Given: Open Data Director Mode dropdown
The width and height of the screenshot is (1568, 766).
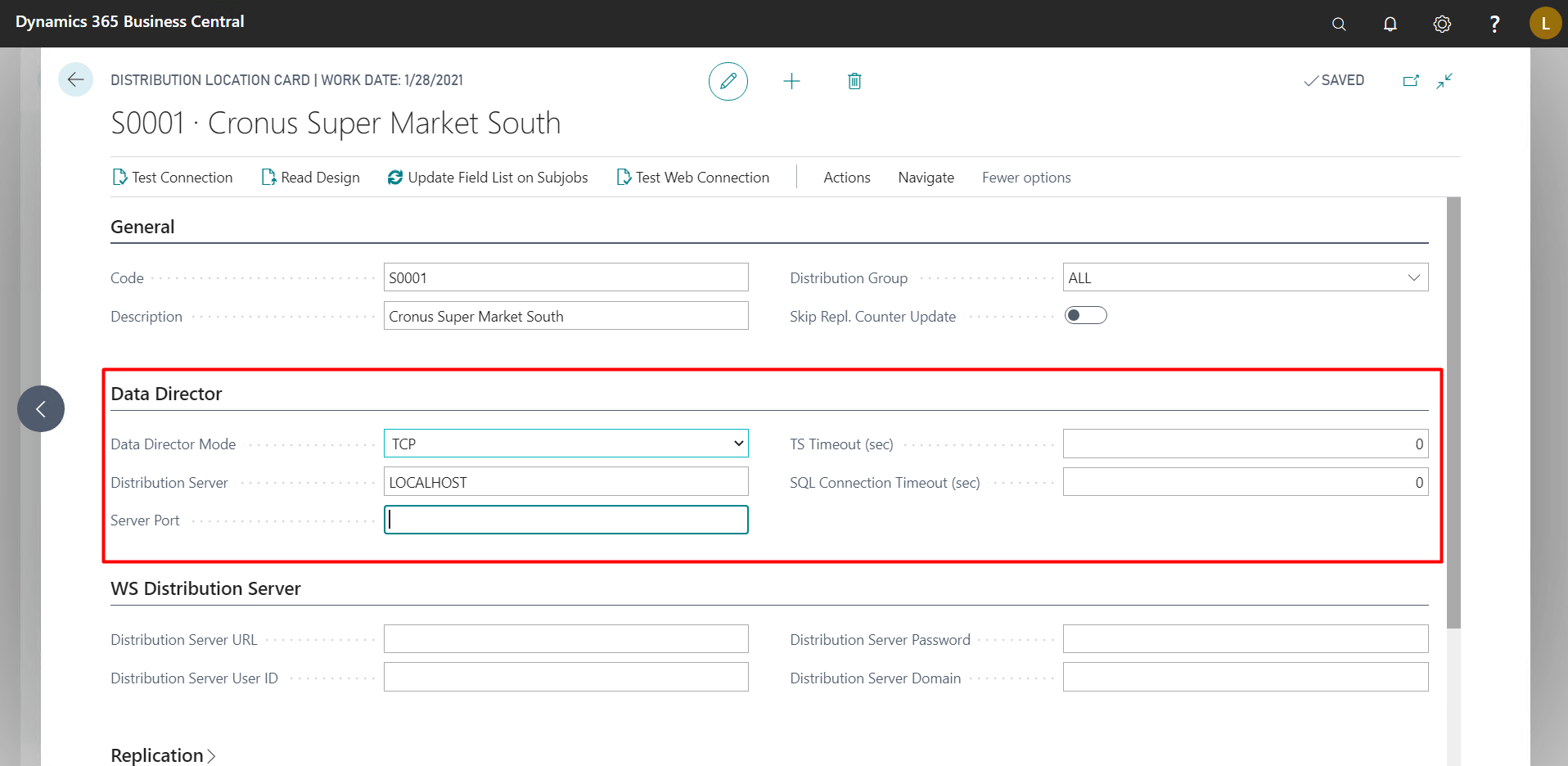Looking at the screenshot, I should [566, 444].
